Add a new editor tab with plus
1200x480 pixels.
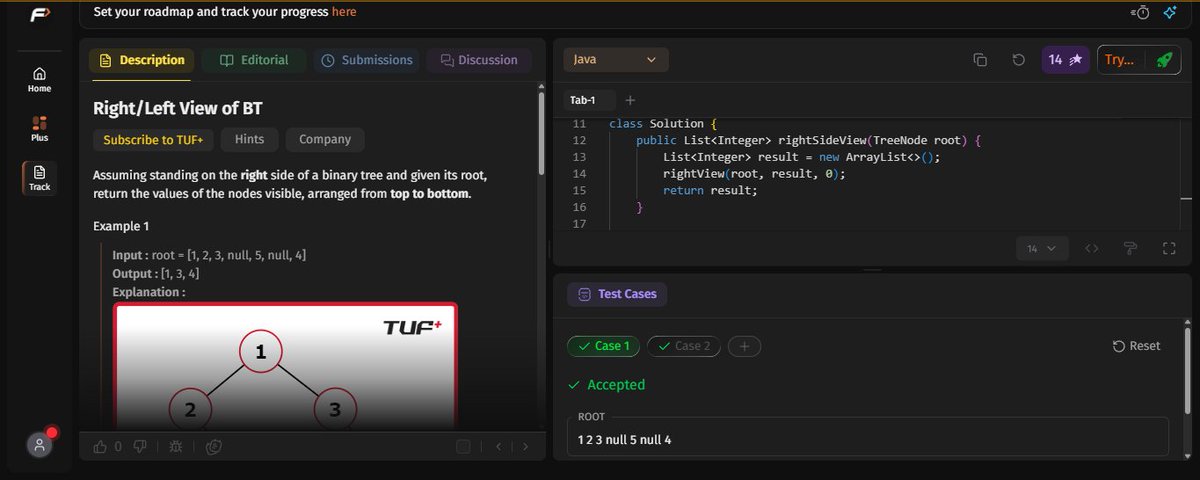pyautogui.click(x=630, y=100)
